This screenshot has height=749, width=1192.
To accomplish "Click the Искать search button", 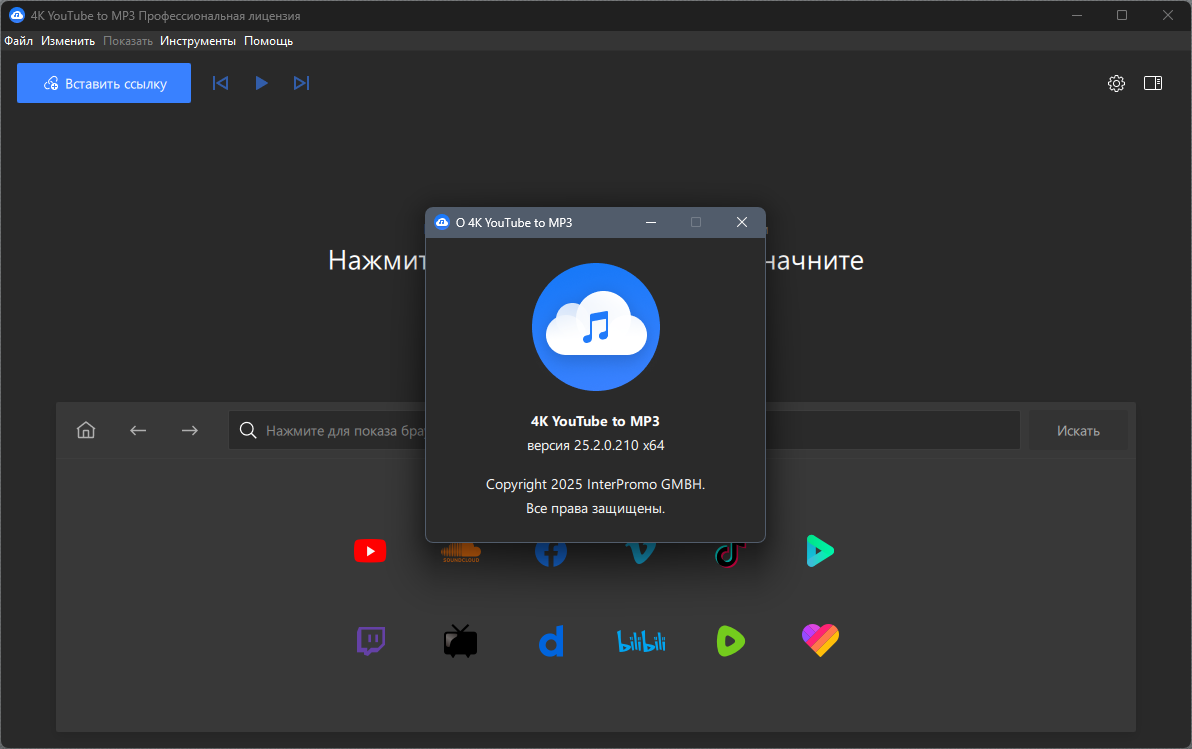I will pyautogui.click(x=1078, y=430).
